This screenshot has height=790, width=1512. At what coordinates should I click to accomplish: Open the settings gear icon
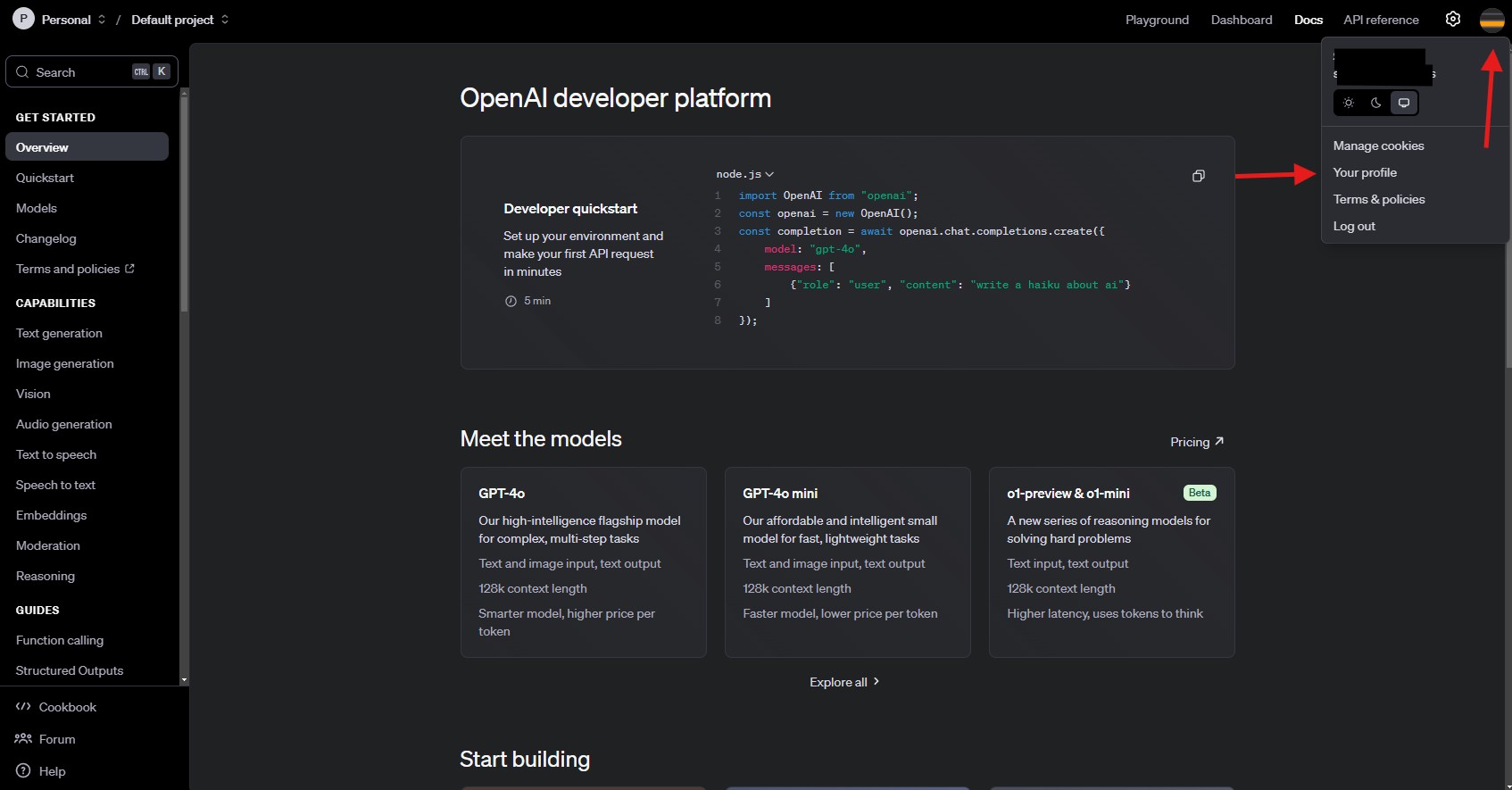tap(1453, 19)
